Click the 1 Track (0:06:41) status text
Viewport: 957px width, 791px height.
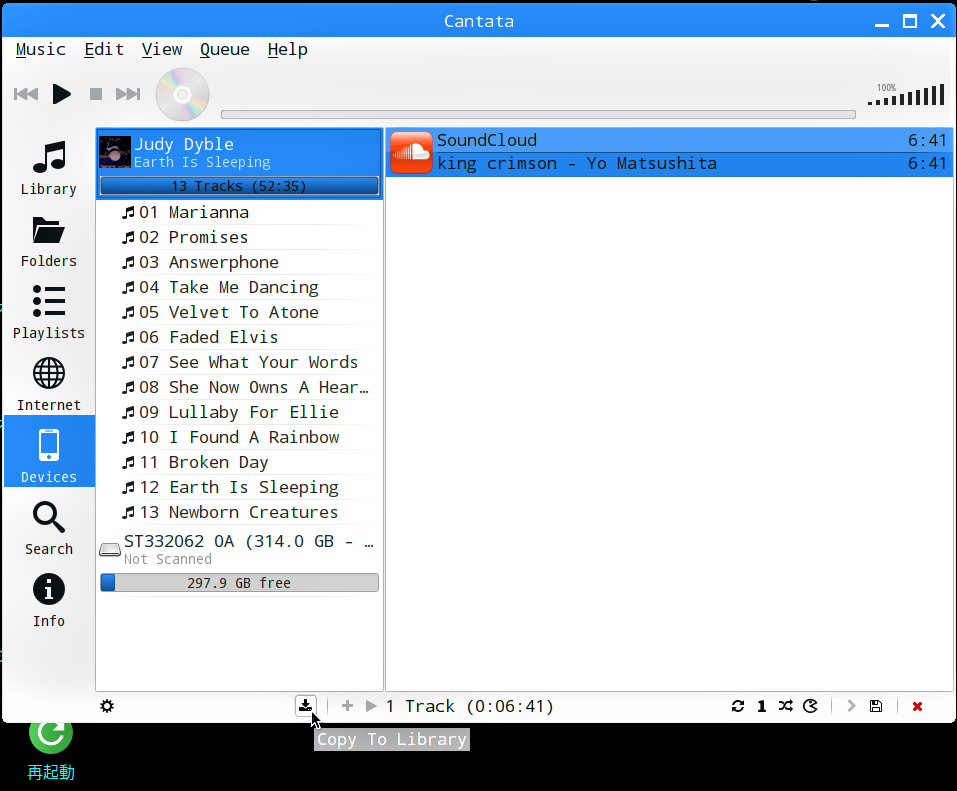[x=469, y=706]
